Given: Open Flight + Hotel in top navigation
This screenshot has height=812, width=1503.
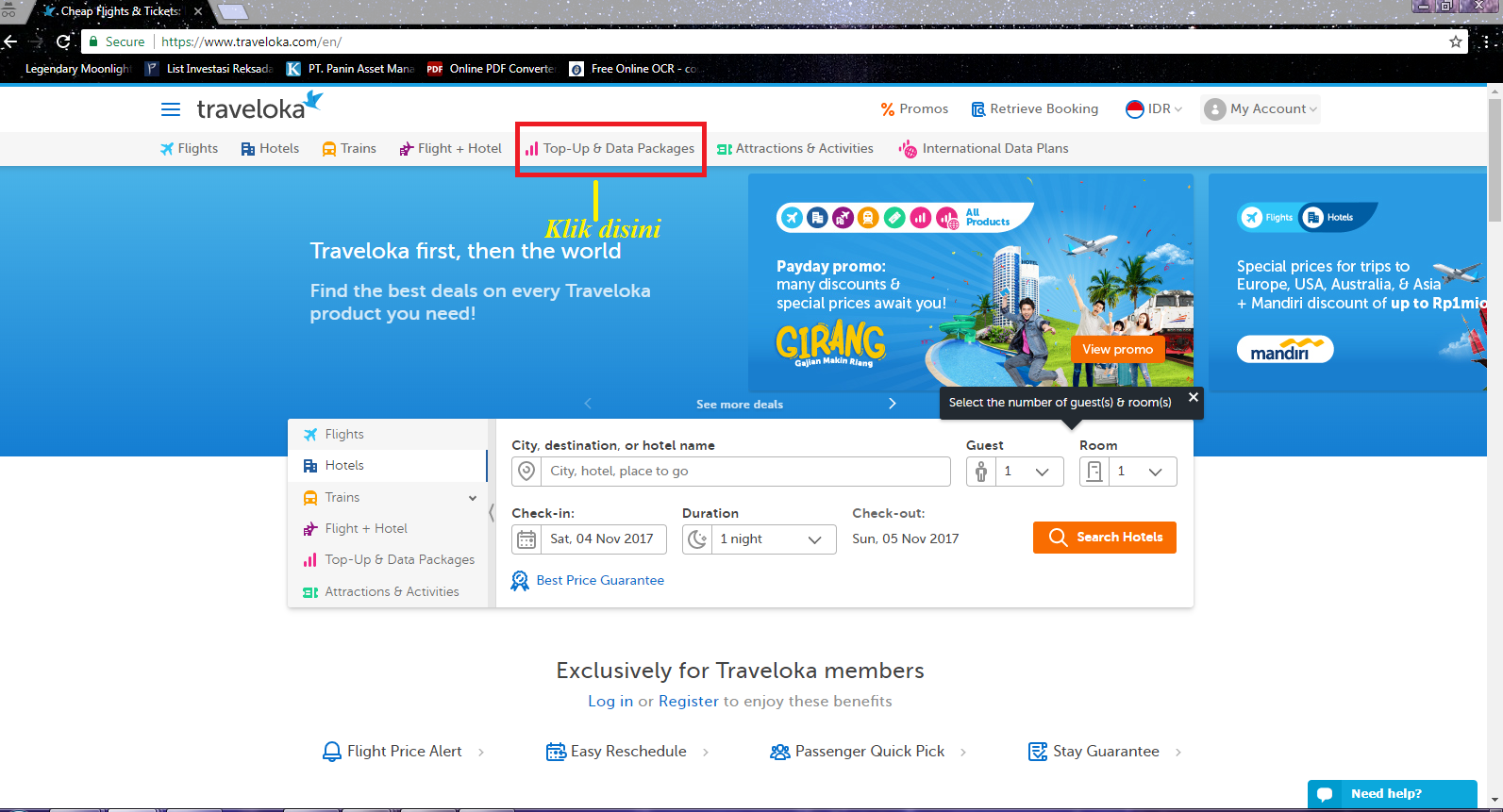Looking at the screenshot, I should (x=450, y=149).
